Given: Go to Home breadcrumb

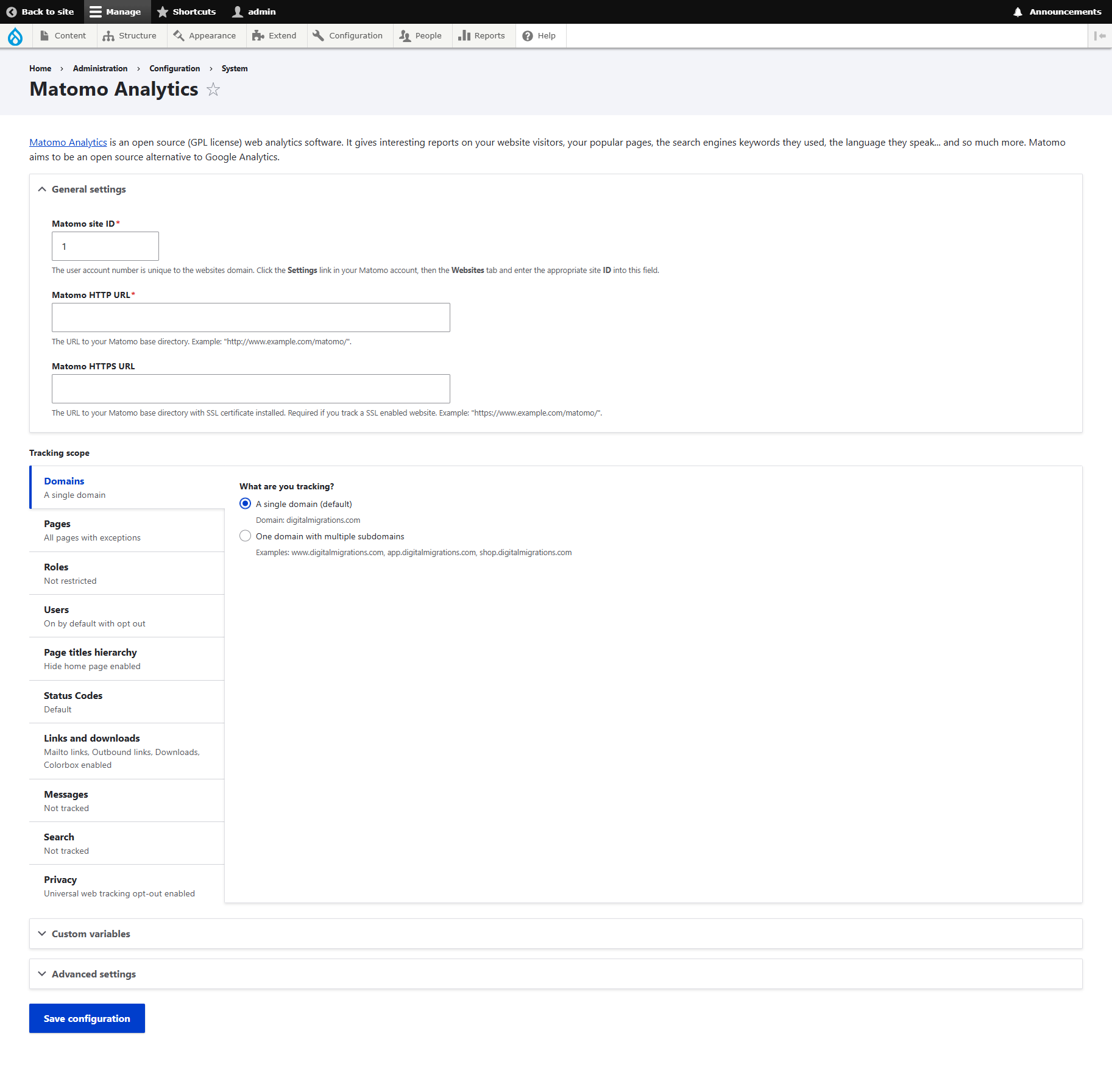Looking at the screenshot, I should [40, 68].
